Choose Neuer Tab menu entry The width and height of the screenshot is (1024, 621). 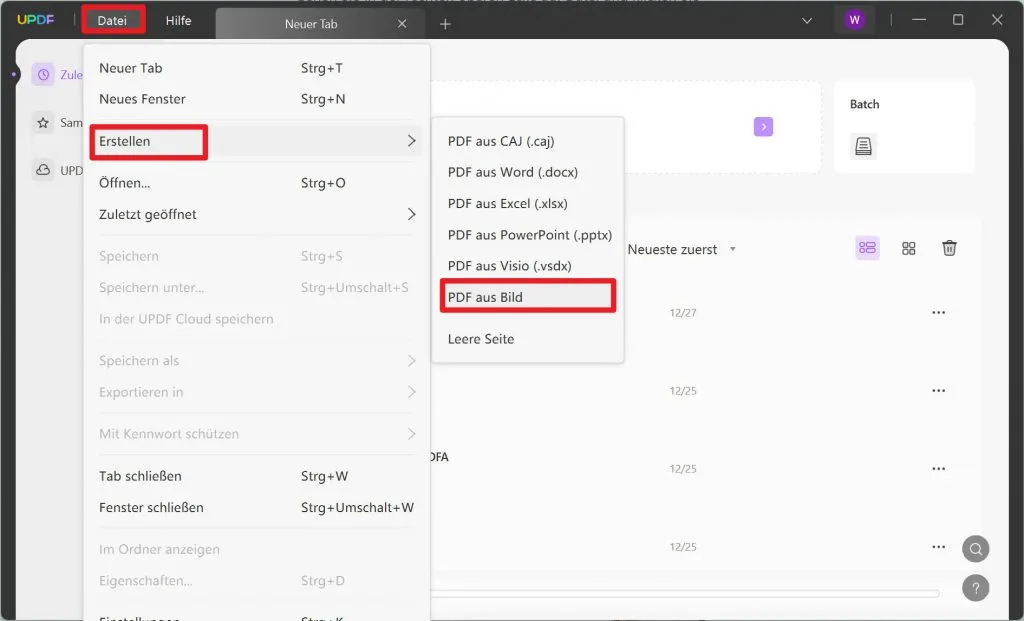tap(257, 68)
